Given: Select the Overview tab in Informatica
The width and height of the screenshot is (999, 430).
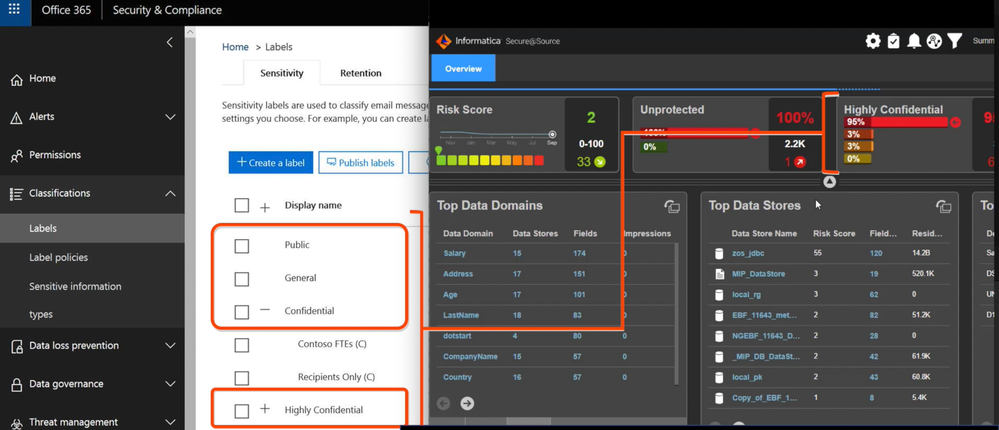Looking at the screenshot, I should point(463,69).
